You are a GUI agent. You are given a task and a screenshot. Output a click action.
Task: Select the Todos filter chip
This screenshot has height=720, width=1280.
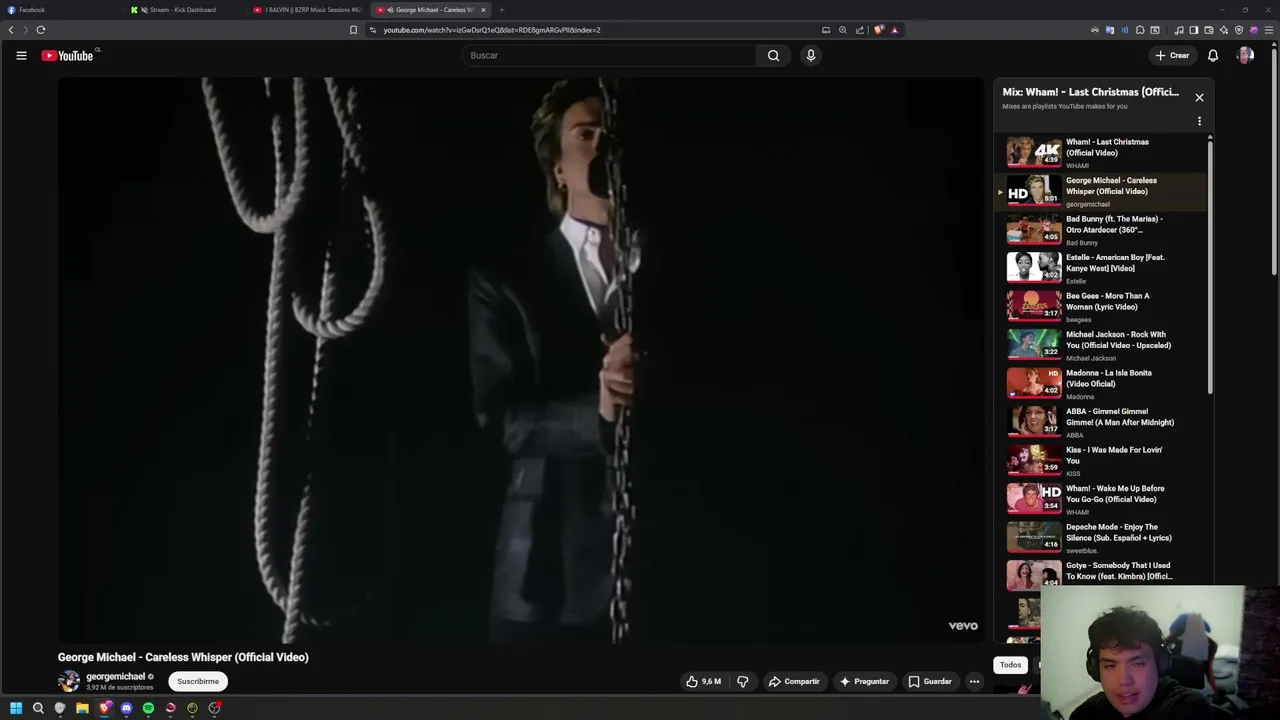[1010, 665]
